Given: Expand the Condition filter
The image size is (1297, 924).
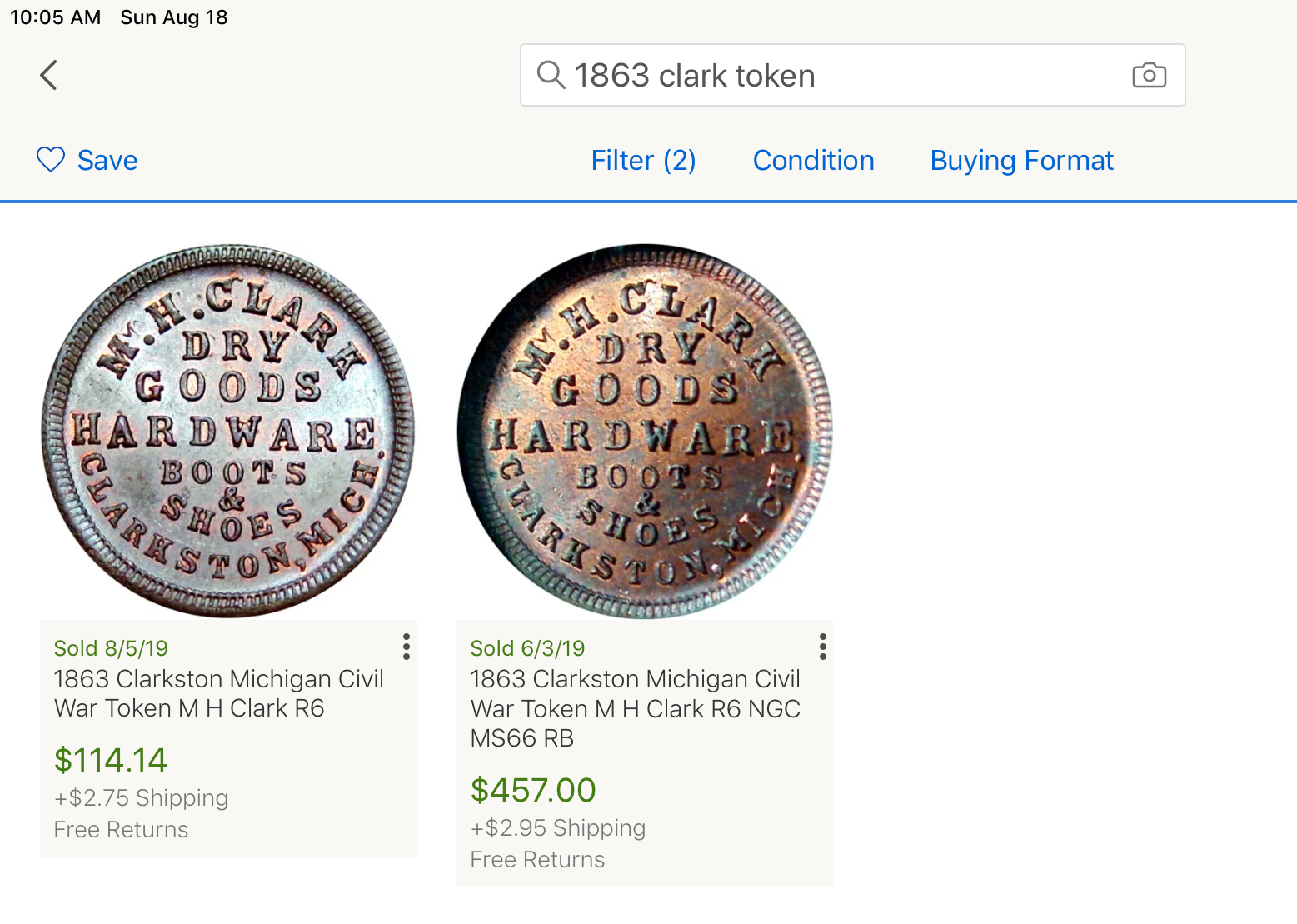Looking at the screenshot, I should tap(813, 160).
